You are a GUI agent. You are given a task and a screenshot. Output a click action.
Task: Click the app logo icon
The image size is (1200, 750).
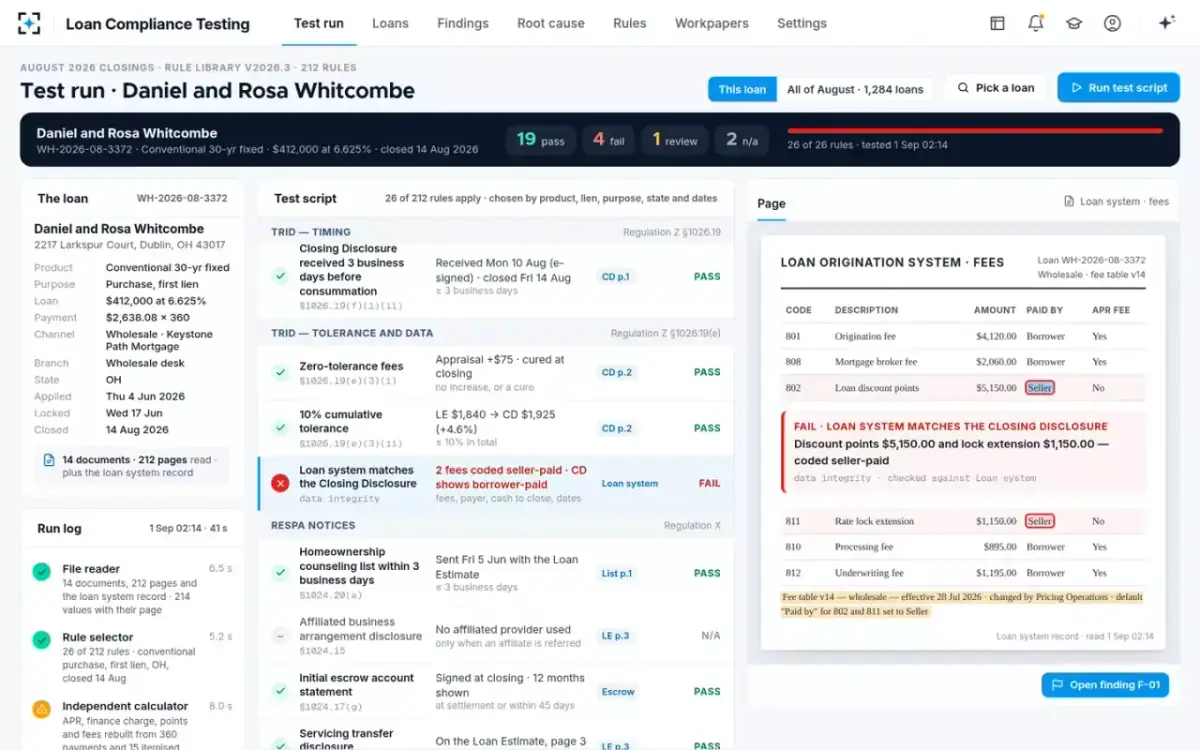29,23
